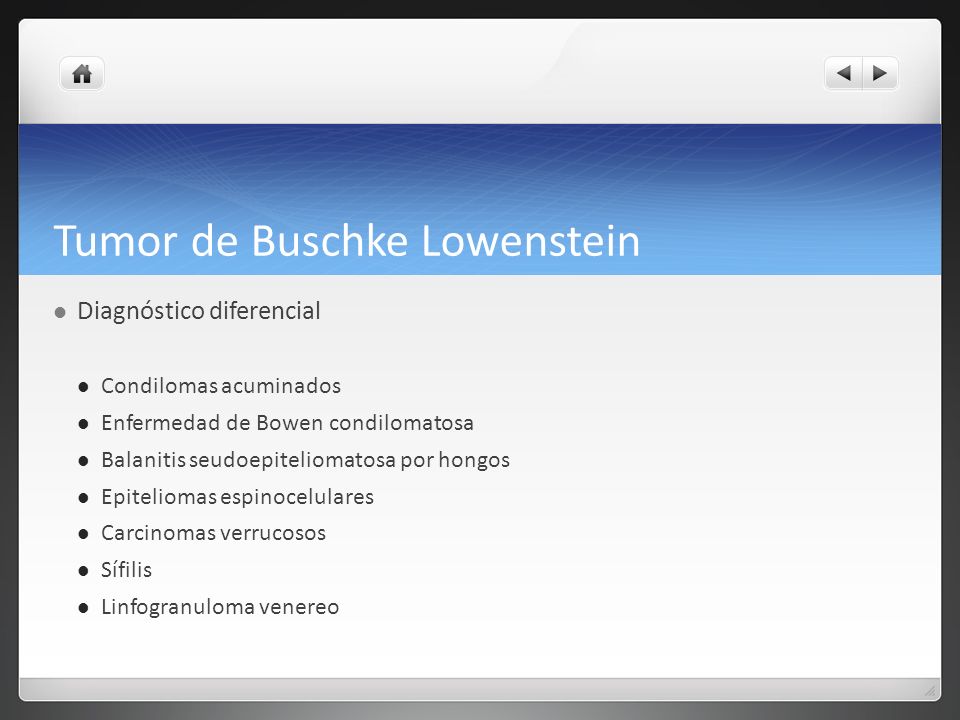Advance with the next slide arrow

[880, 73]
